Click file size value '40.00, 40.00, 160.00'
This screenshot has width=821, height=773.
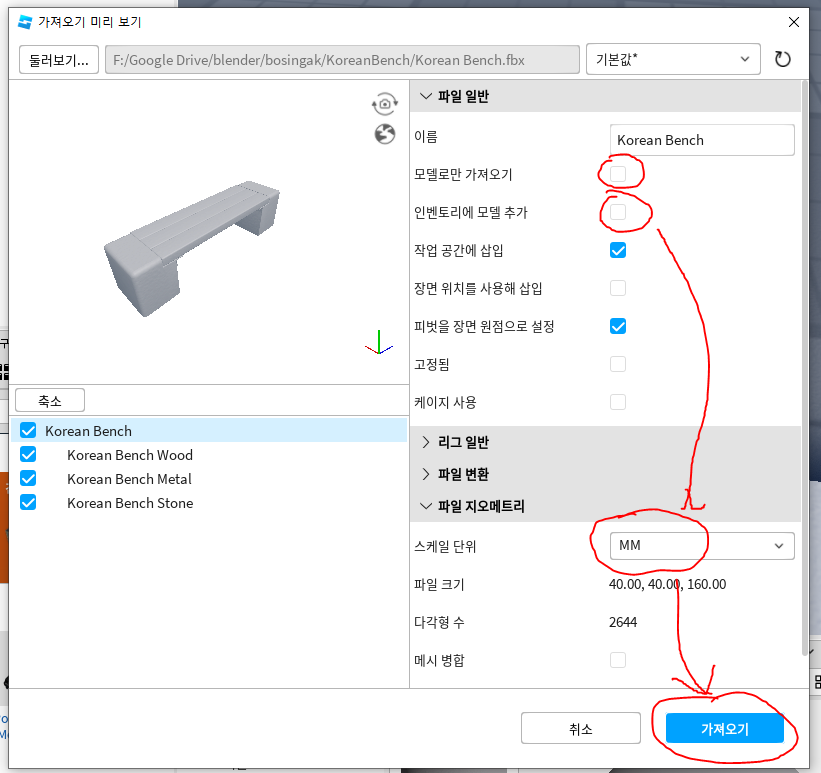[x=667, y=584]
